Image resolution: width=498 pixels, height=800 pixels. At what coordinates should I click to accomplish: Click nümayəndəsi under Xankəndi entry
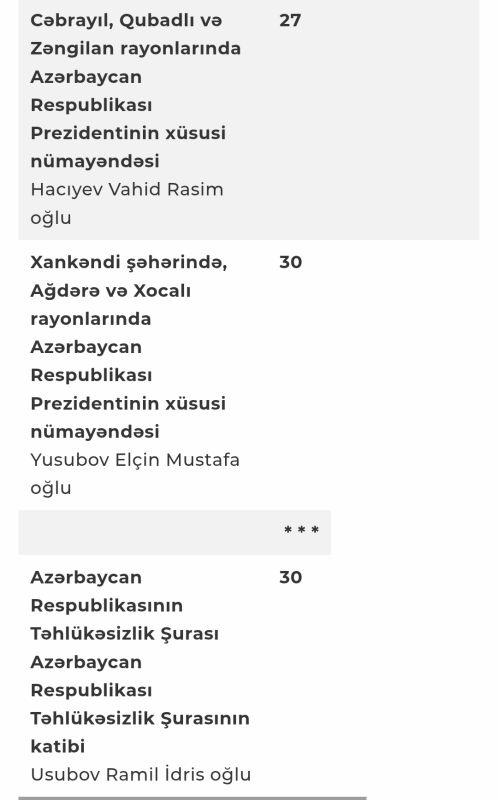[x=95, y=432]
